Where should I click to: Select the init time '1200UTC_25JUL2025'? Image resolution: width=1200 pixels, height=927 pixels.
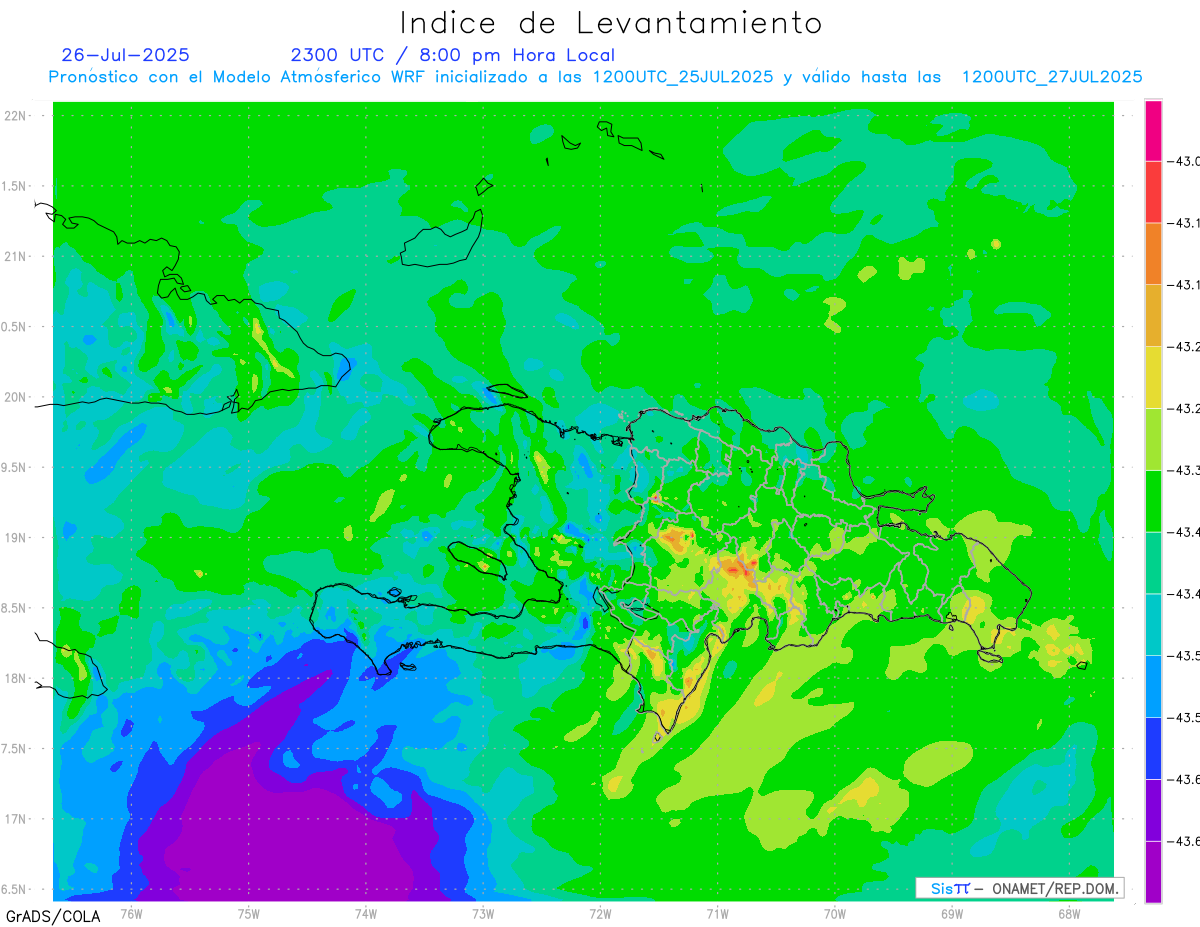682,77
